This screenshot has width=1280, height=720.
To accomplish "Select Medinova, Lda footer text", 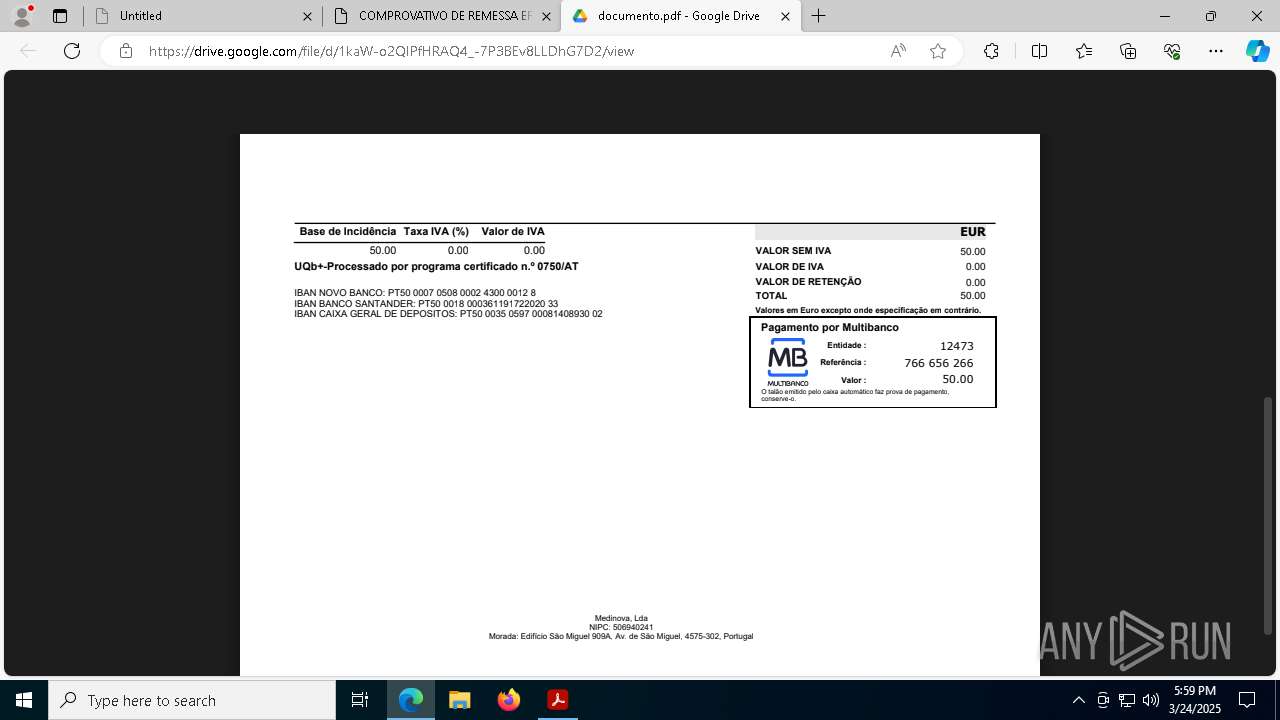I will [x=621, y=618].
